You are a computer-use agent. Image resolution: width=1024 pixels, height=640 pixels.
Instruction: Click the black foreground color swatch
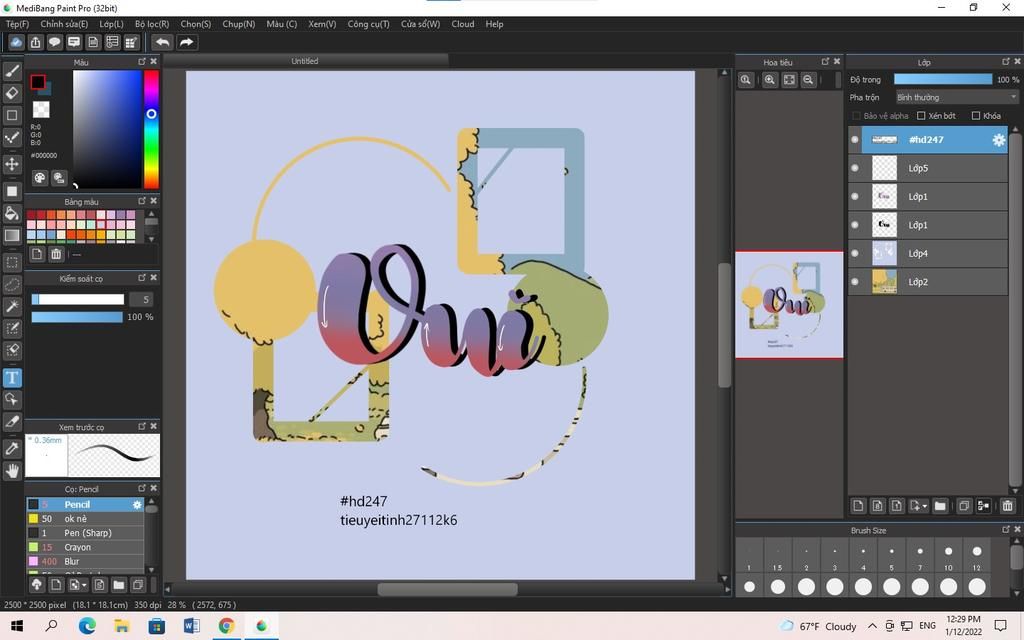[x=38, y=82]
